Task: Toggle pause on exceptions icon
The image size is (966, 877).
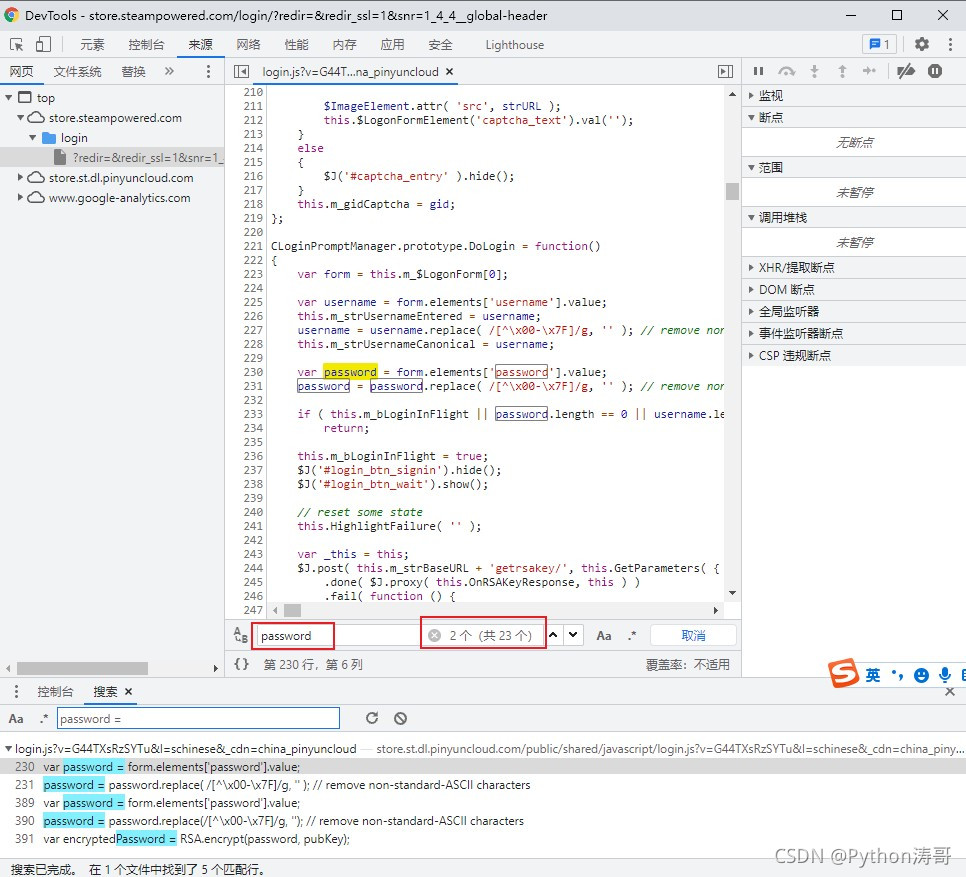Action: (x=935, y=71)
